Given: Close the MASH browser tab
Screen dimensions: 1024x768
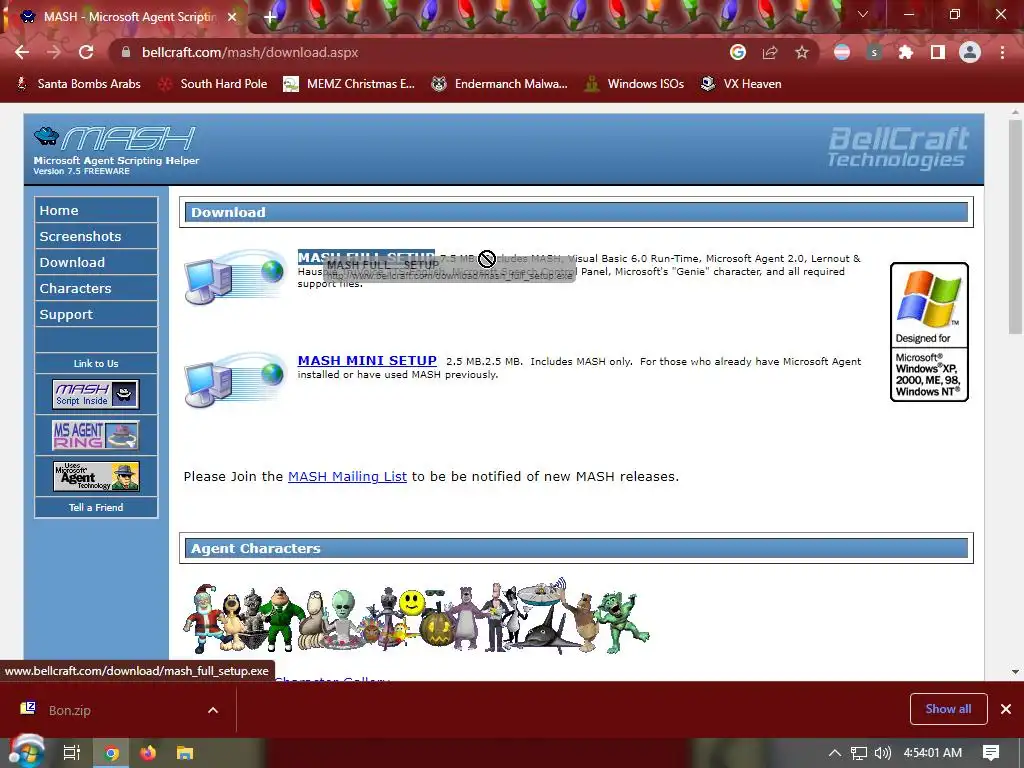Looking at the screenshot, I should [x=232, y=17].
